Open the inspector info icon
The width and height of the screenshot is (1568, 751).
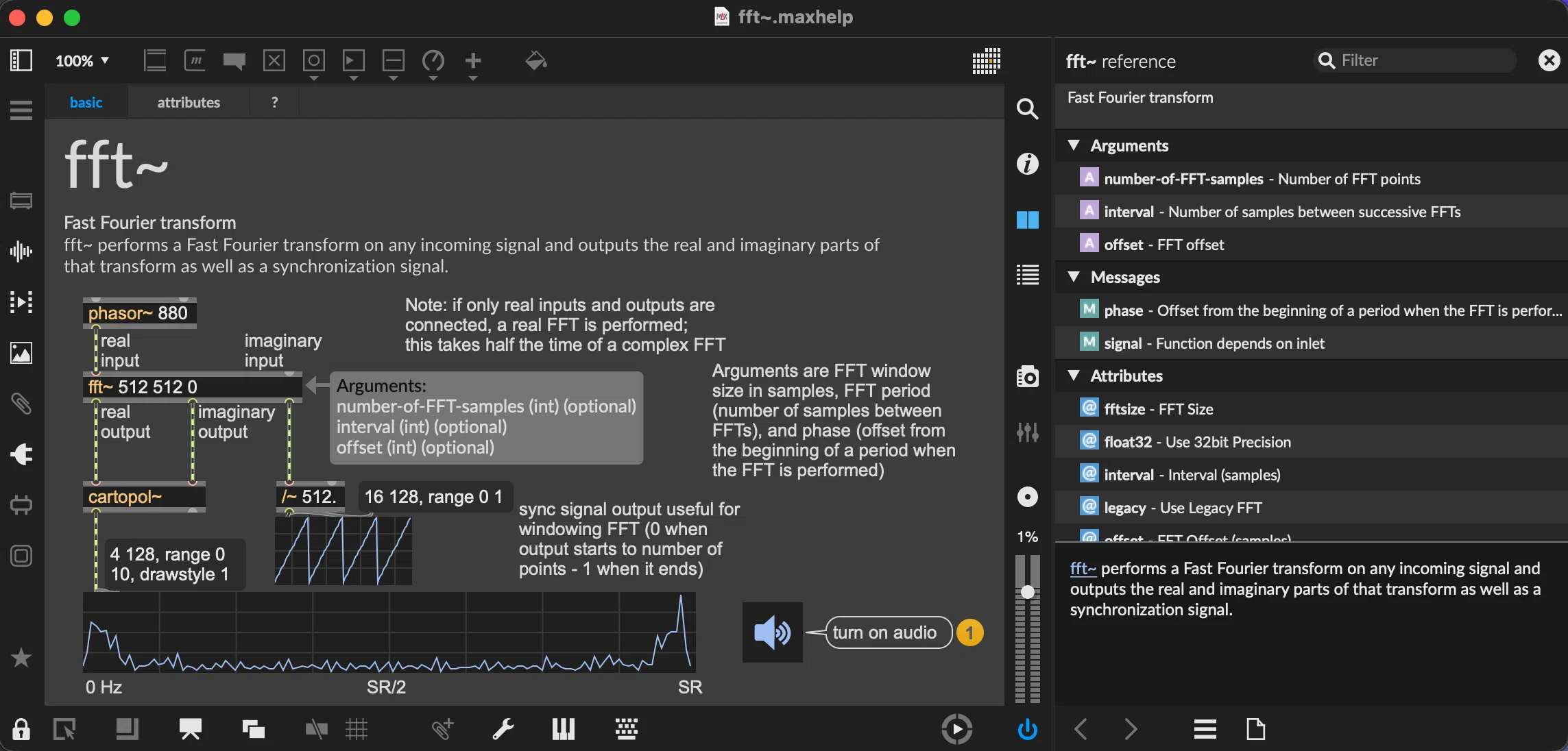point(1027,164)
